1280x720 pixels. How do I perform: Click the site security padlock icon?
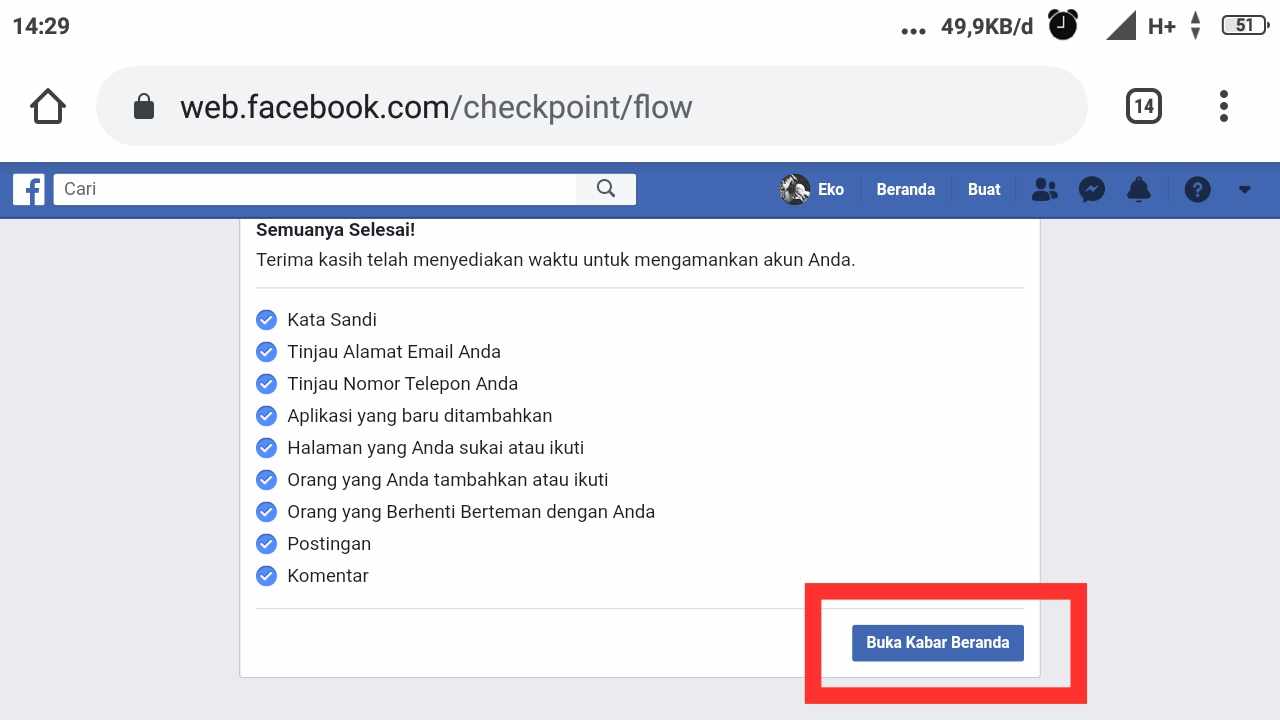pyautogui.click(x=143, y=106)
